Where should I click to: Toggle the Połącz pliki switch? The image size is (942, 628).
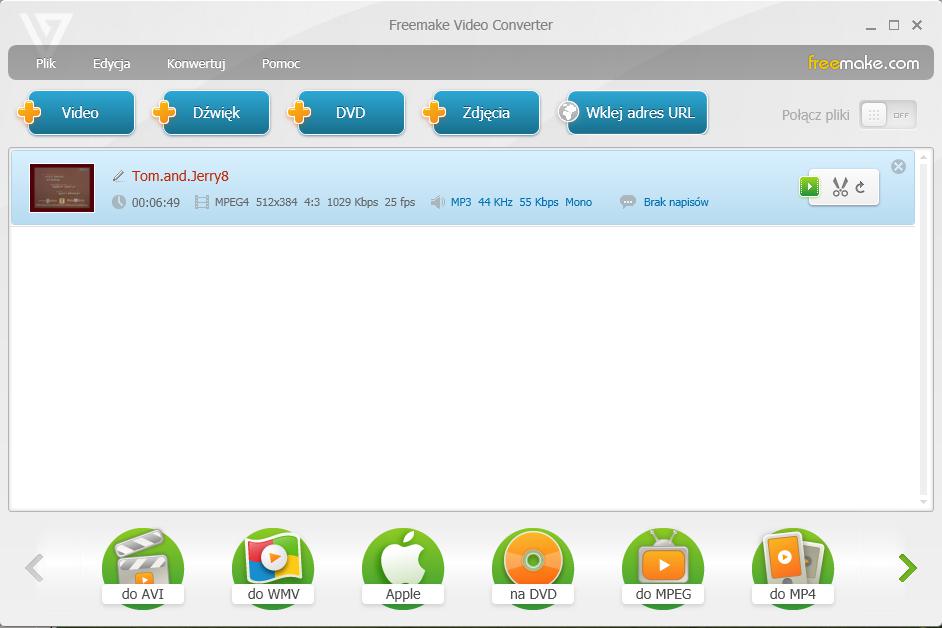(x=888, y=115)
